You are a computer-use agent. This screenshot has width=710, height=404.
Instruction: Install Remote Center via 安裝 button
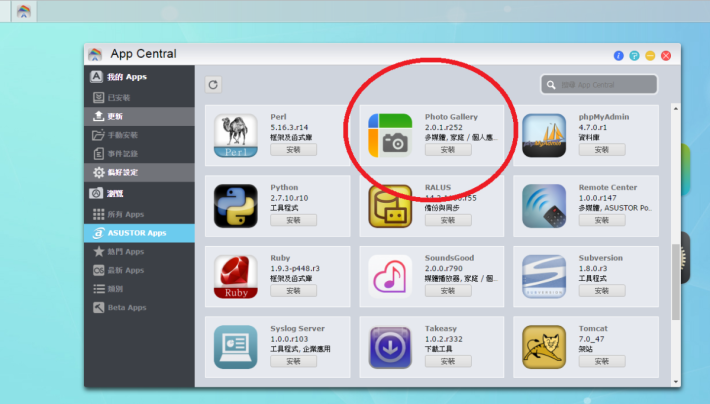(602, 221)
